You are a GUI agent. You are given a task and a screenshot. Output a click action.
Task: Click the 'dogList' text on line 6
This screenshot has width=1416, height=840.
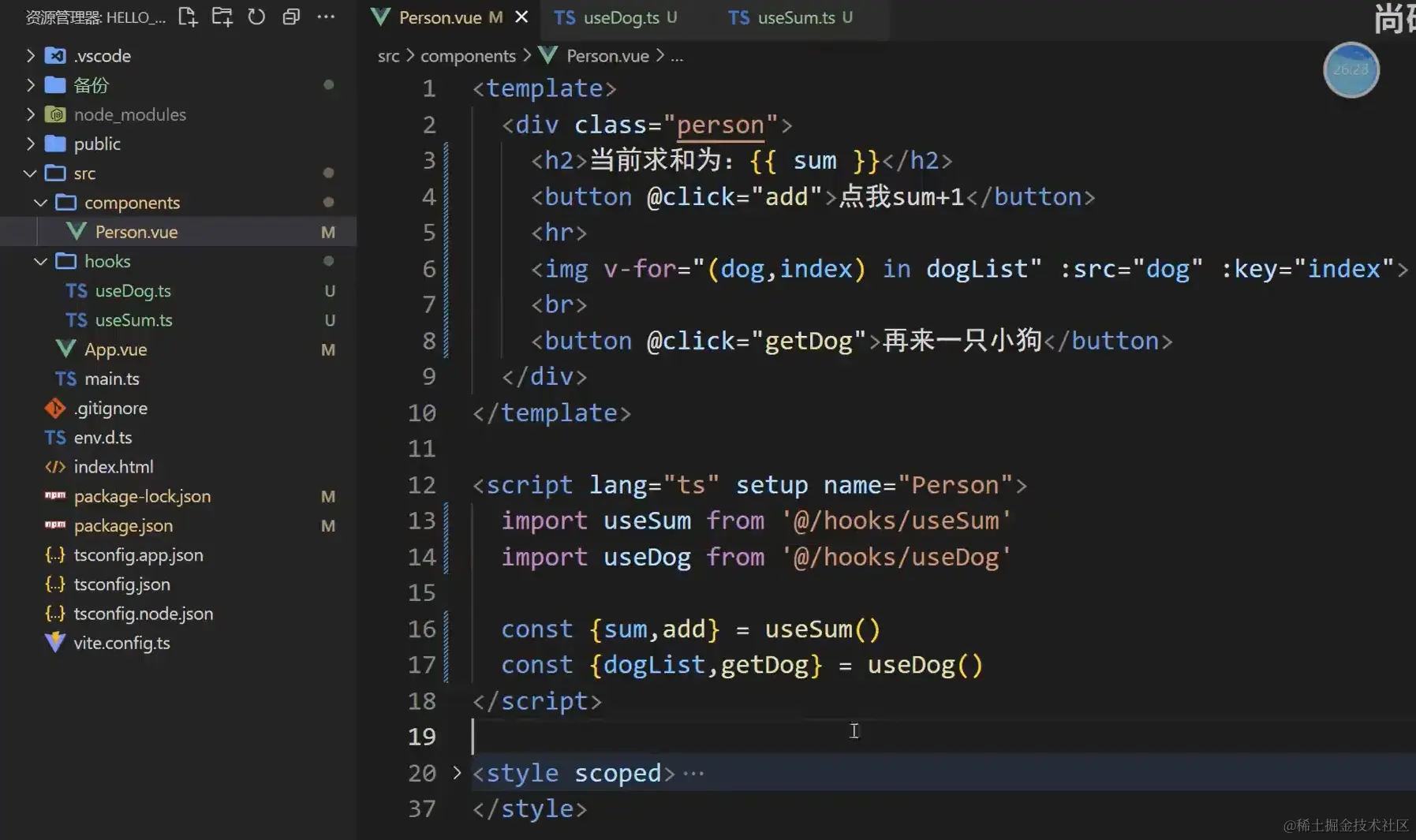pyautogui.click(x=977, y=269)
